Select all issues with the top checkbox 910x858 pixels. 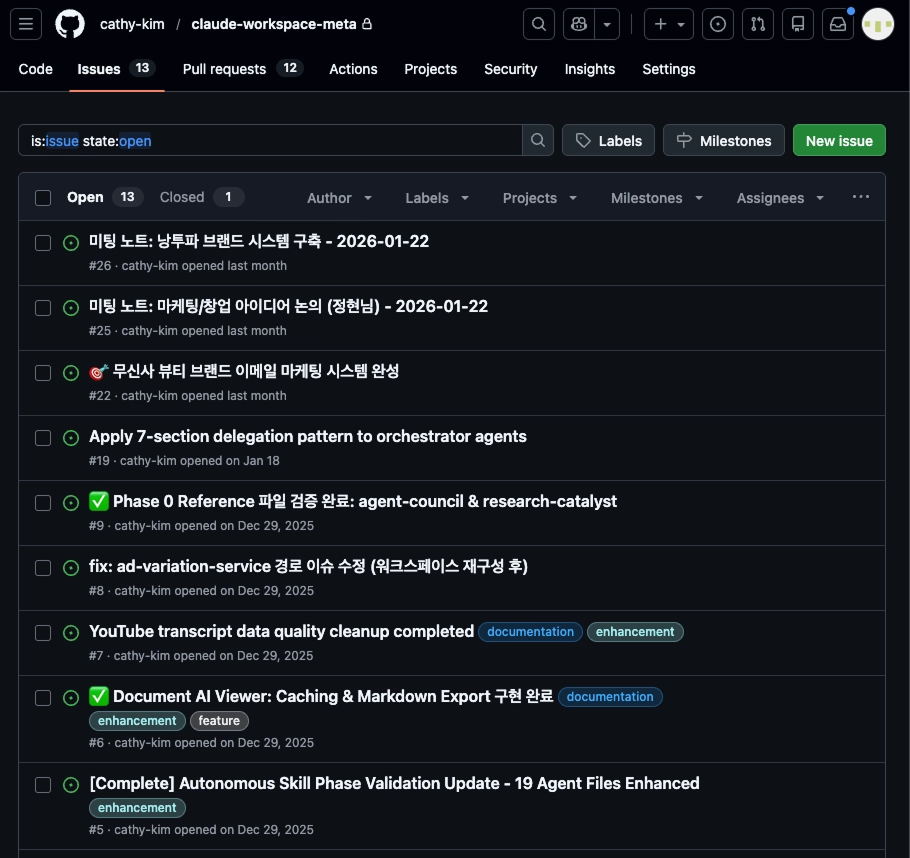pos(43,197)
